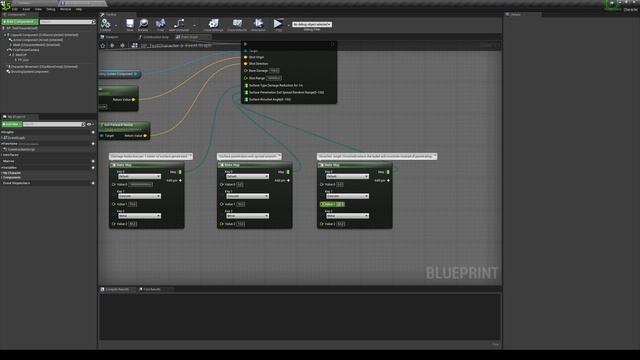This screenshot has height=360, width=640.
Task: Click the graph bookmark star icon
Action: coord(103,45)
